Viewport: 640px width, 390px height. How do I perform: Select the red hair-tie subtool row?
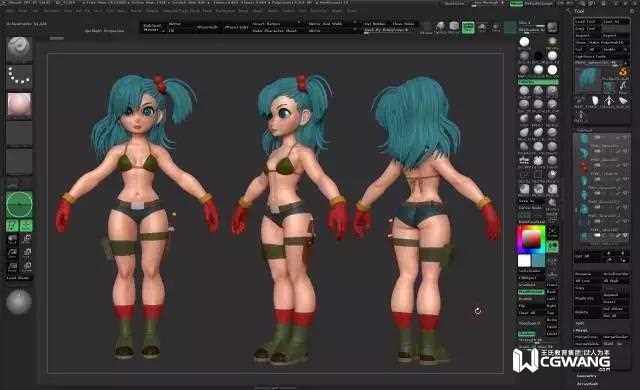(602, 166)
